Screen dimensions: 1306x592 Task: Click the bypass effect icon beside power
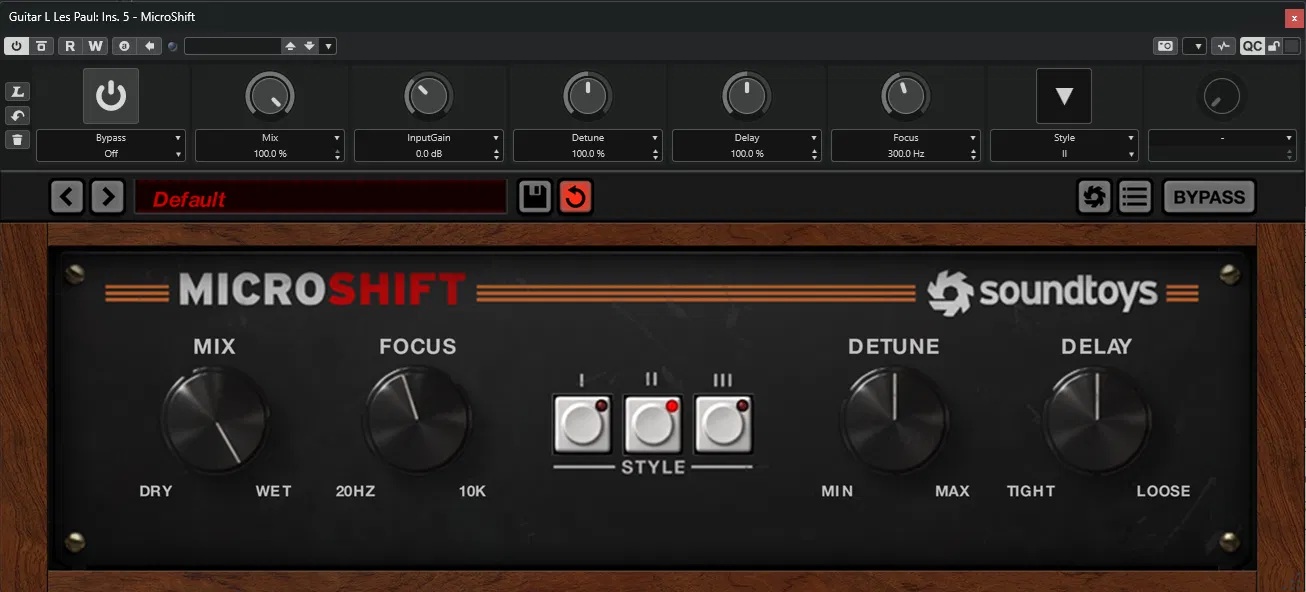[42, 46]
